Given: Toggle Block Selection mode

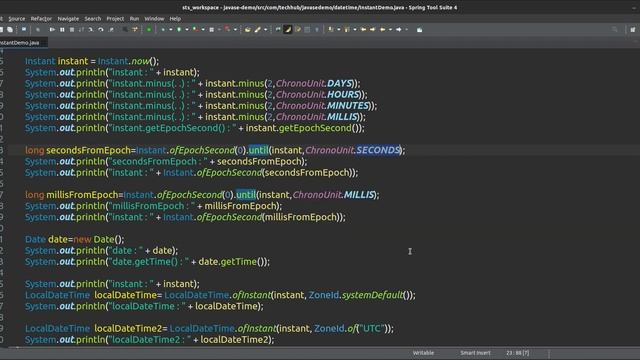Looking at the screenshot, I should pos(307,29).
